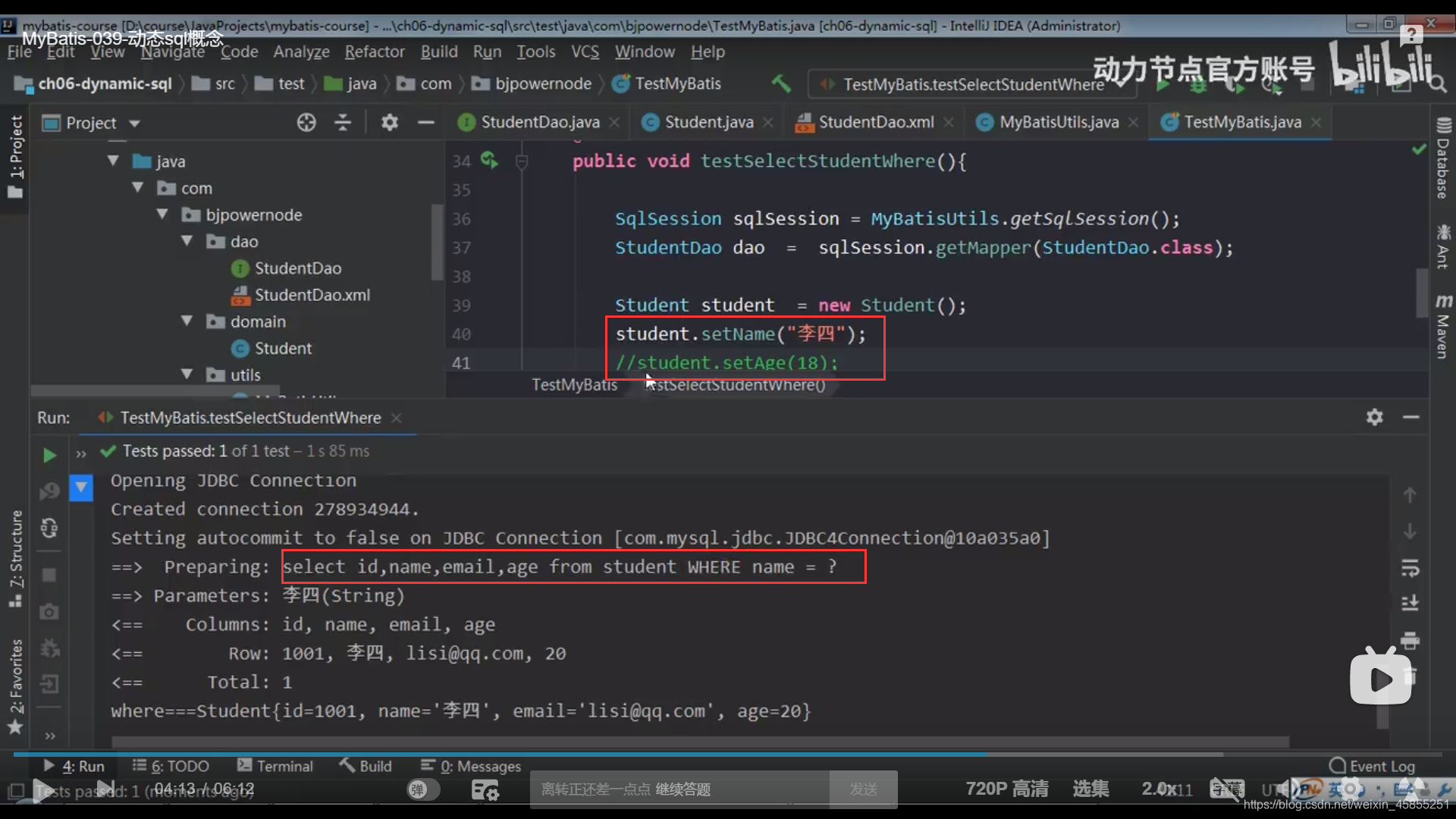The image size is (1456, 819).
Task: Open the File menu
Action: click(19, 52)
